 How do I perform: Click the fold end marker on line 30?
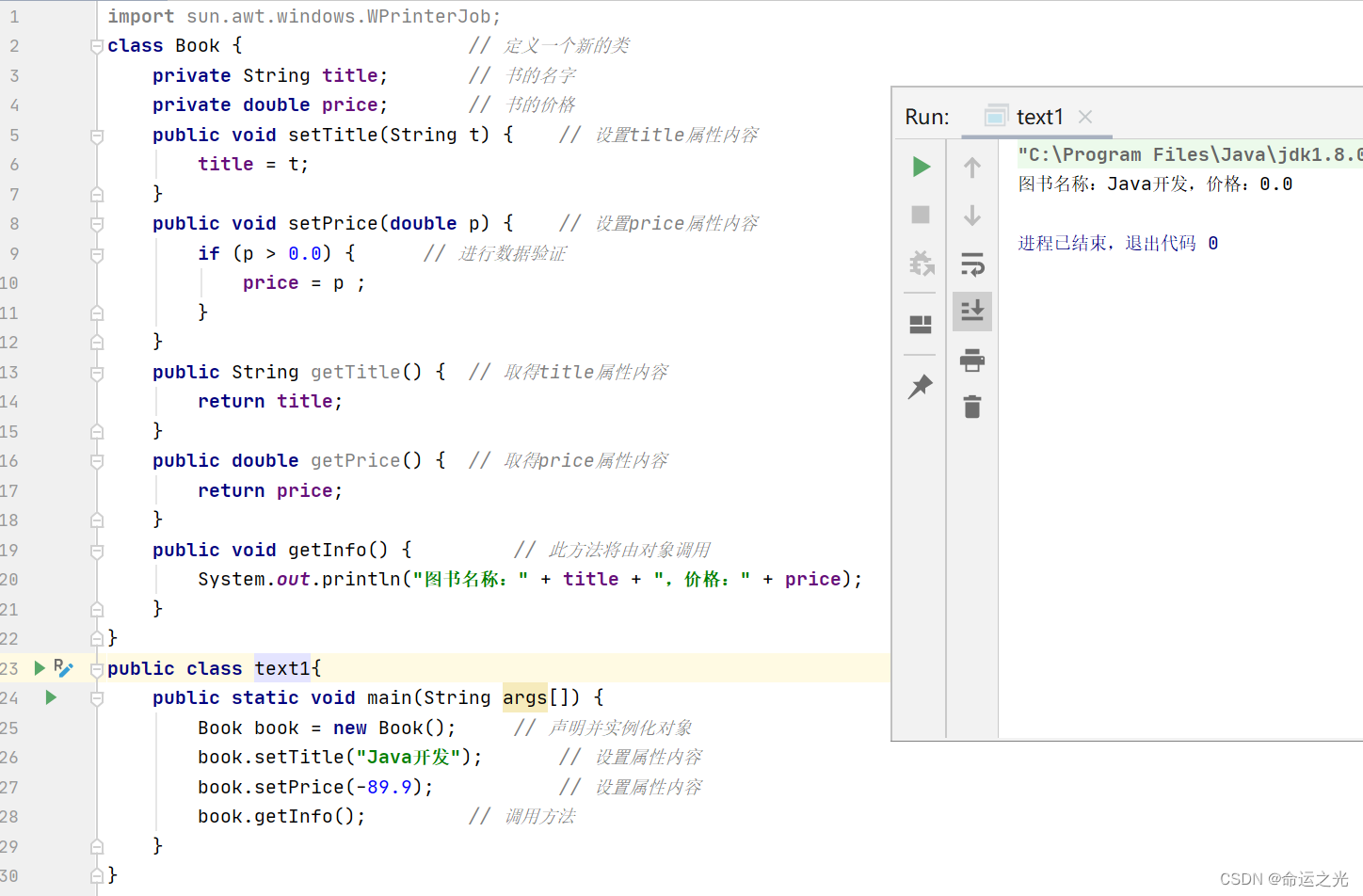point(97,875)
